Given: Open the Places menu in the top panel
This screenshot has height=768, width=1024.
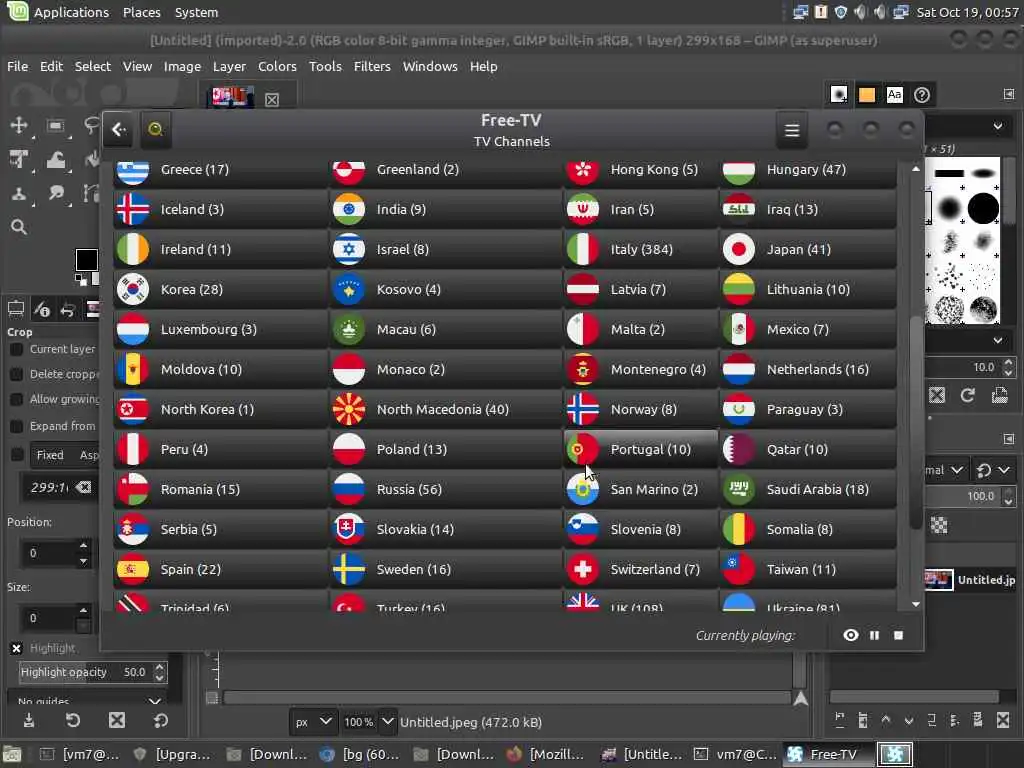Looking at the screenshot, I should [142, 12].
